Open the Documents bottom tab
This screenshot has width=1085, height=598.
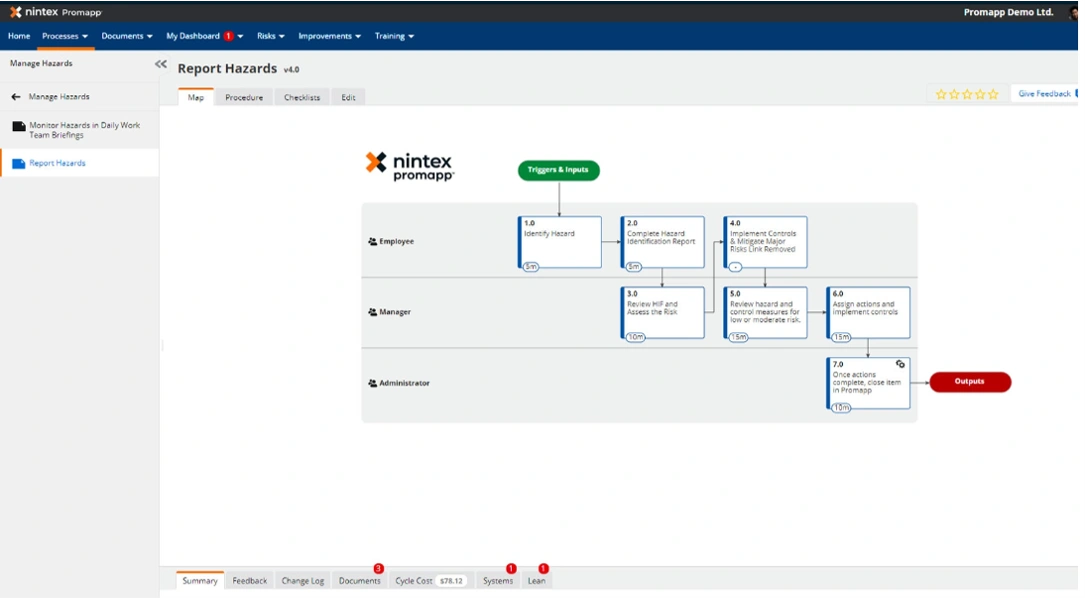[360, 581]
